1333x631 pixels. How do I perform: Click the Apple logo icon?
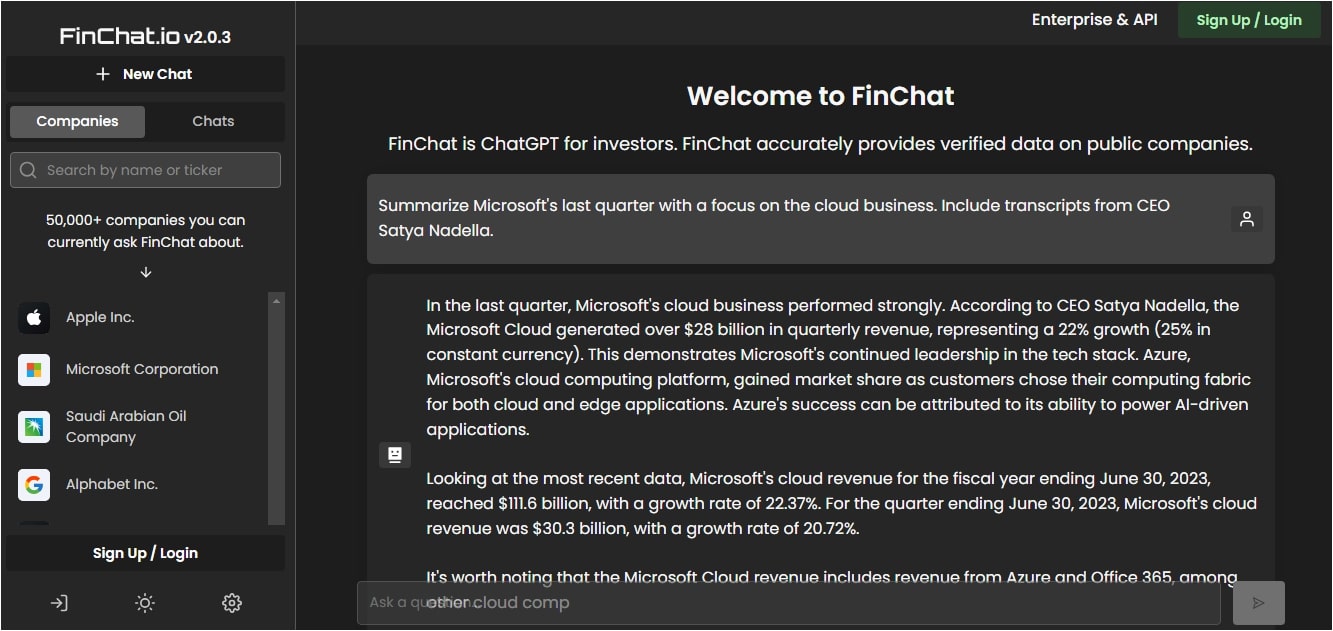34,318
